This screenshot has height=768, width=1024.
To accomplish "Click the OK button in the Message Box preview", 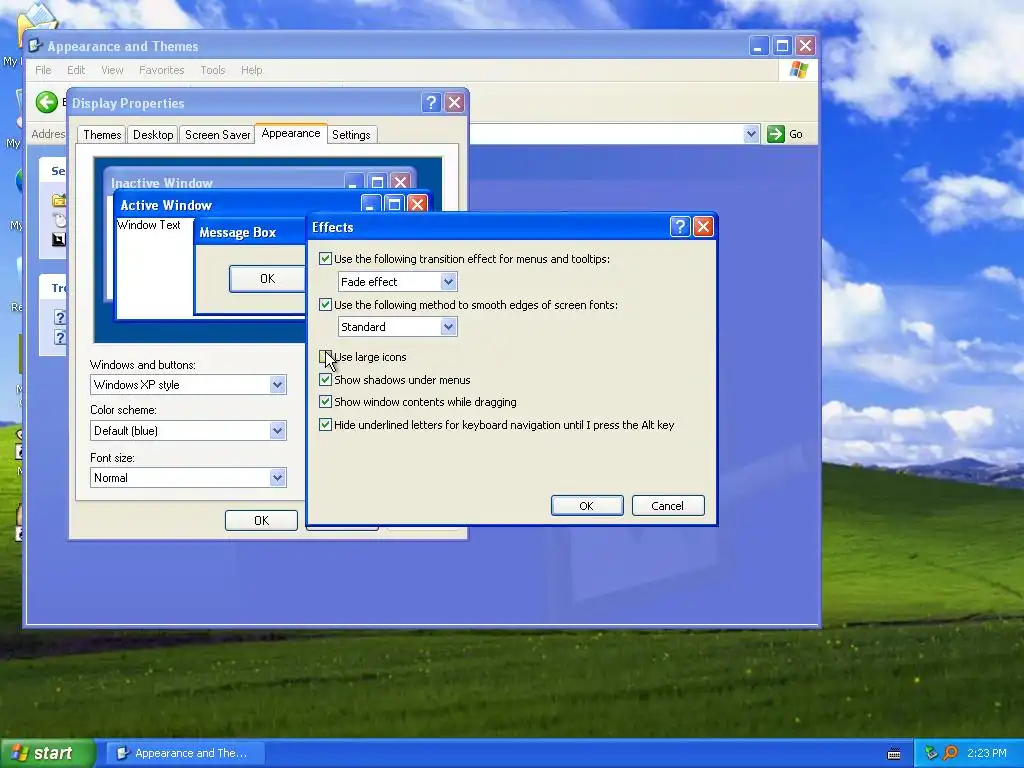I will (267, 279).
